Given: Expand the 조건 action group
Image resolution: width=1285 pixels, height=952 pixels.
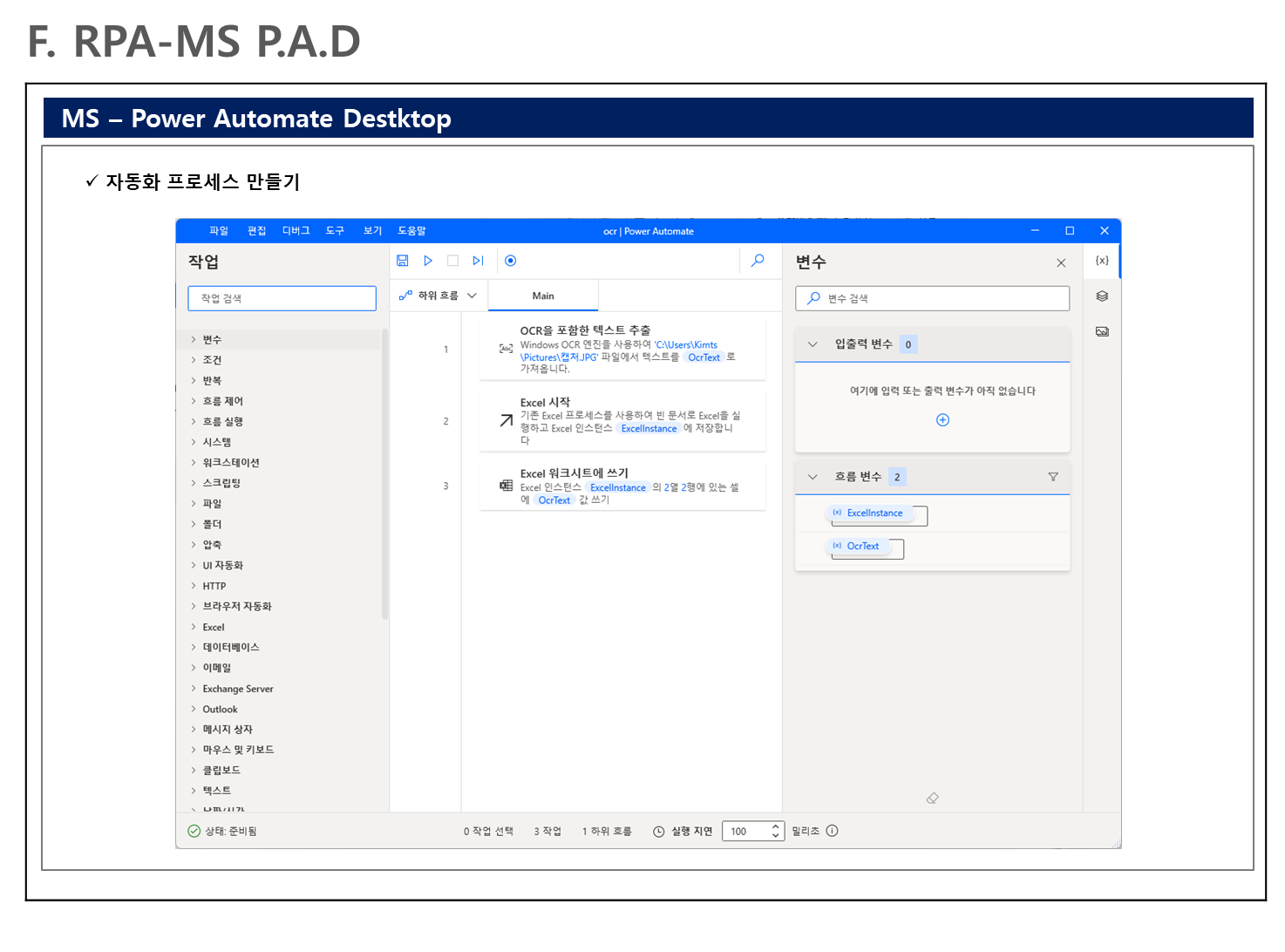Looking at the screenshot, I should (x=194, y=360).
